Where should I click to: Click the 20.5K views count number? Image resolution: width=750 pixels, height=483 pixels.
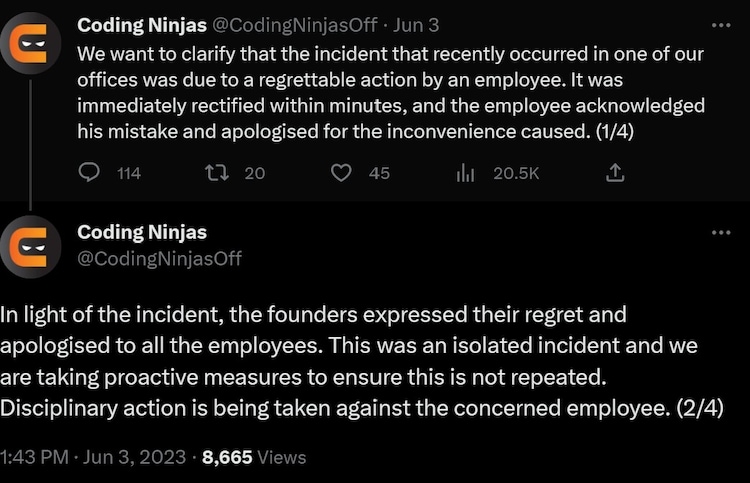(x=516, y=173)
